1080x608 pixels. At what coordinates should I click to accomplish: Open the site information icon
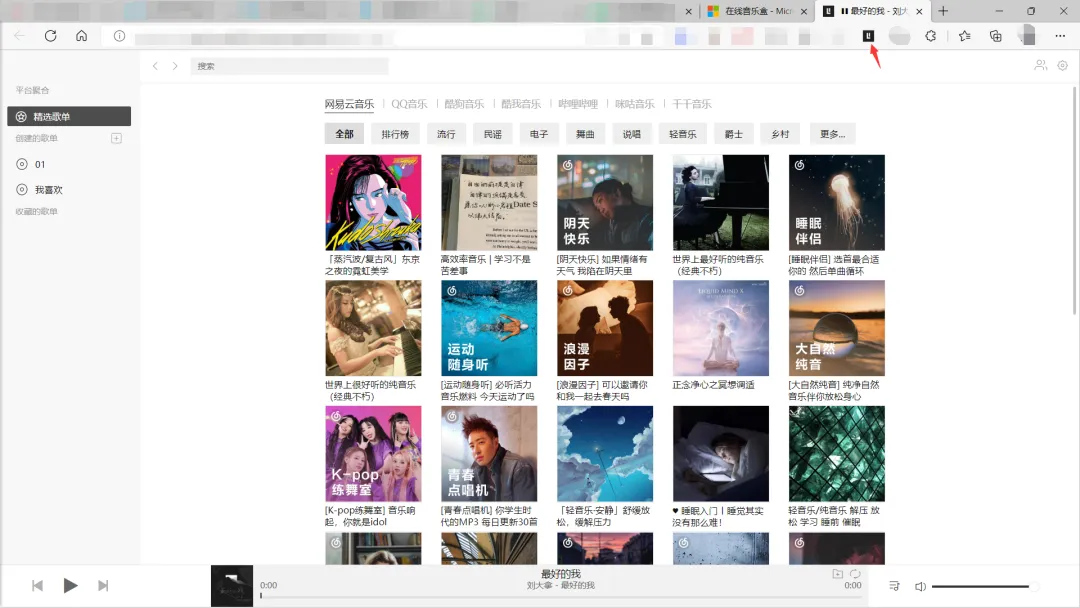pyautogui.click(x=119, y=36)
